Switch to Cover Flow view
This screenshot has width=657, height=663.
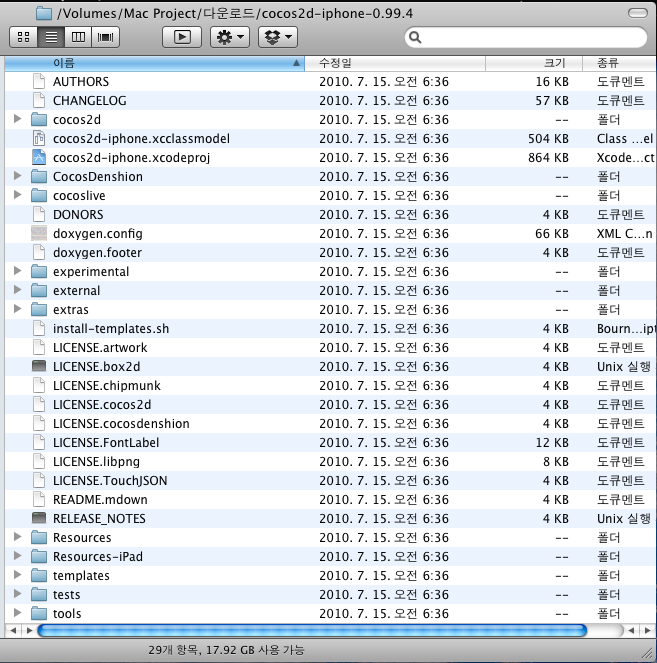[x=105, y=37]
